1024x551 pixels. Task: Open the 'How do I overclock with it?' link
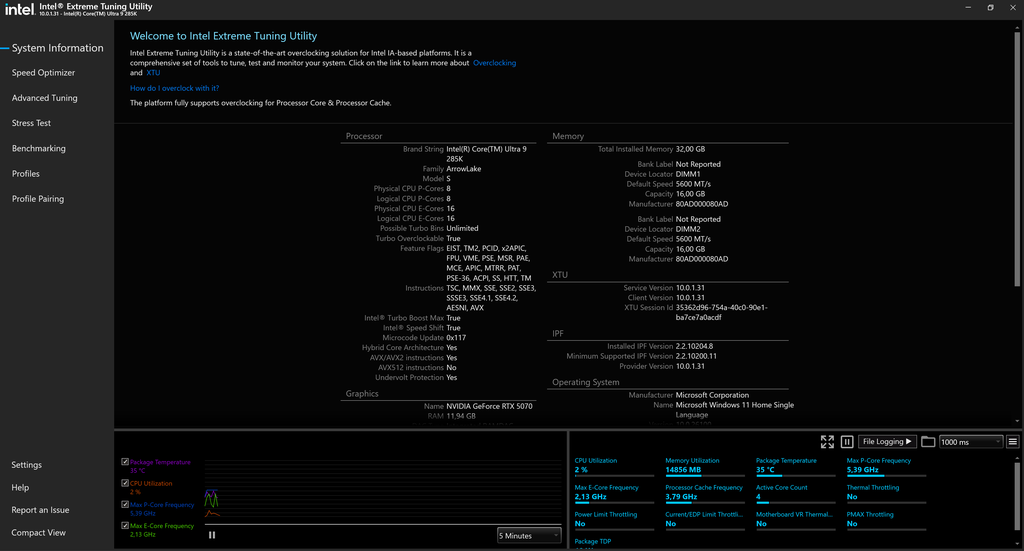174,88
